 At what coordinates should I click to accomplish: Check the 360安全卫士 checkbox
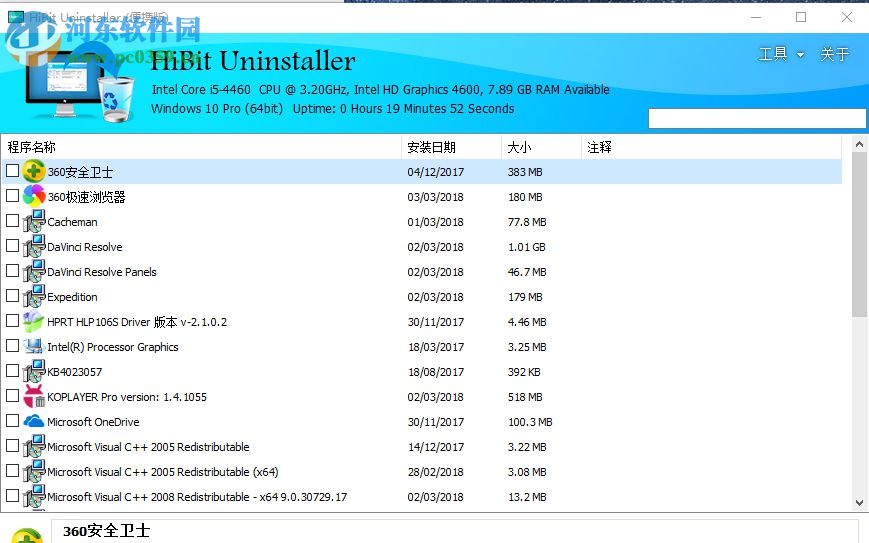[12, 171]
